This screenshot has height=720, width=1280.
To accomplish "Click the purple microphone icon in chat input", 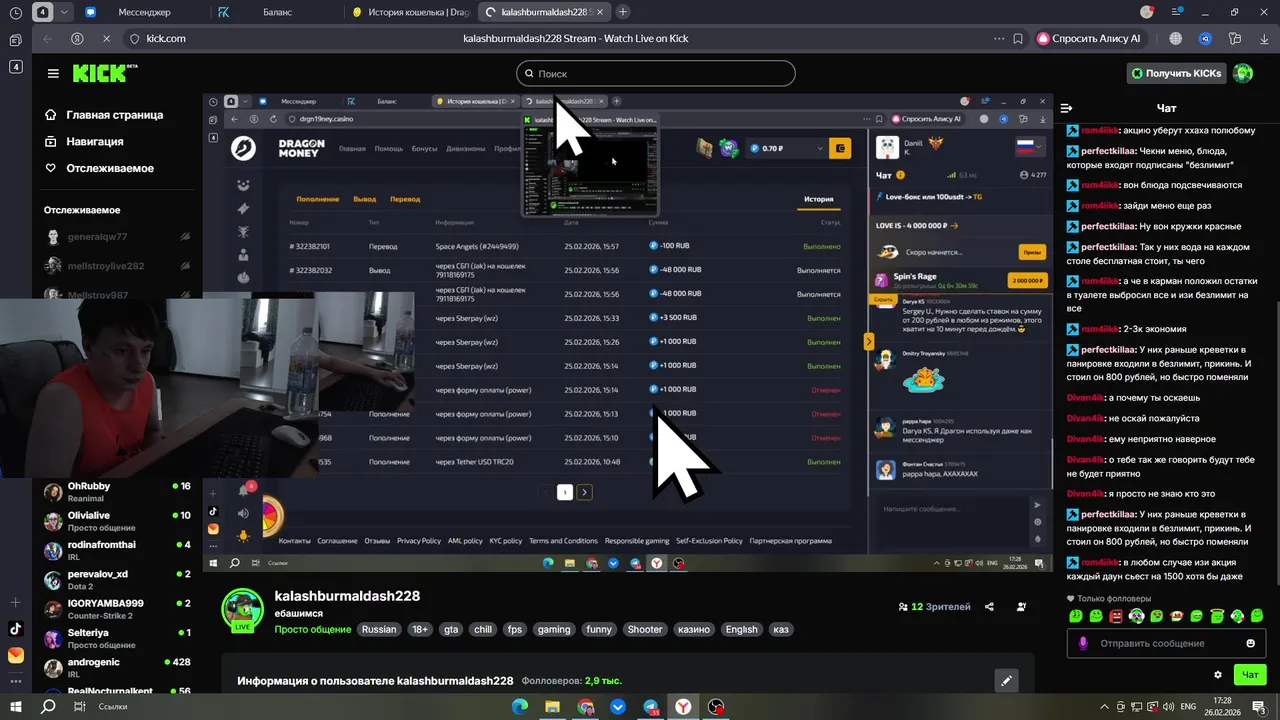I will (x=1082, y=643).
